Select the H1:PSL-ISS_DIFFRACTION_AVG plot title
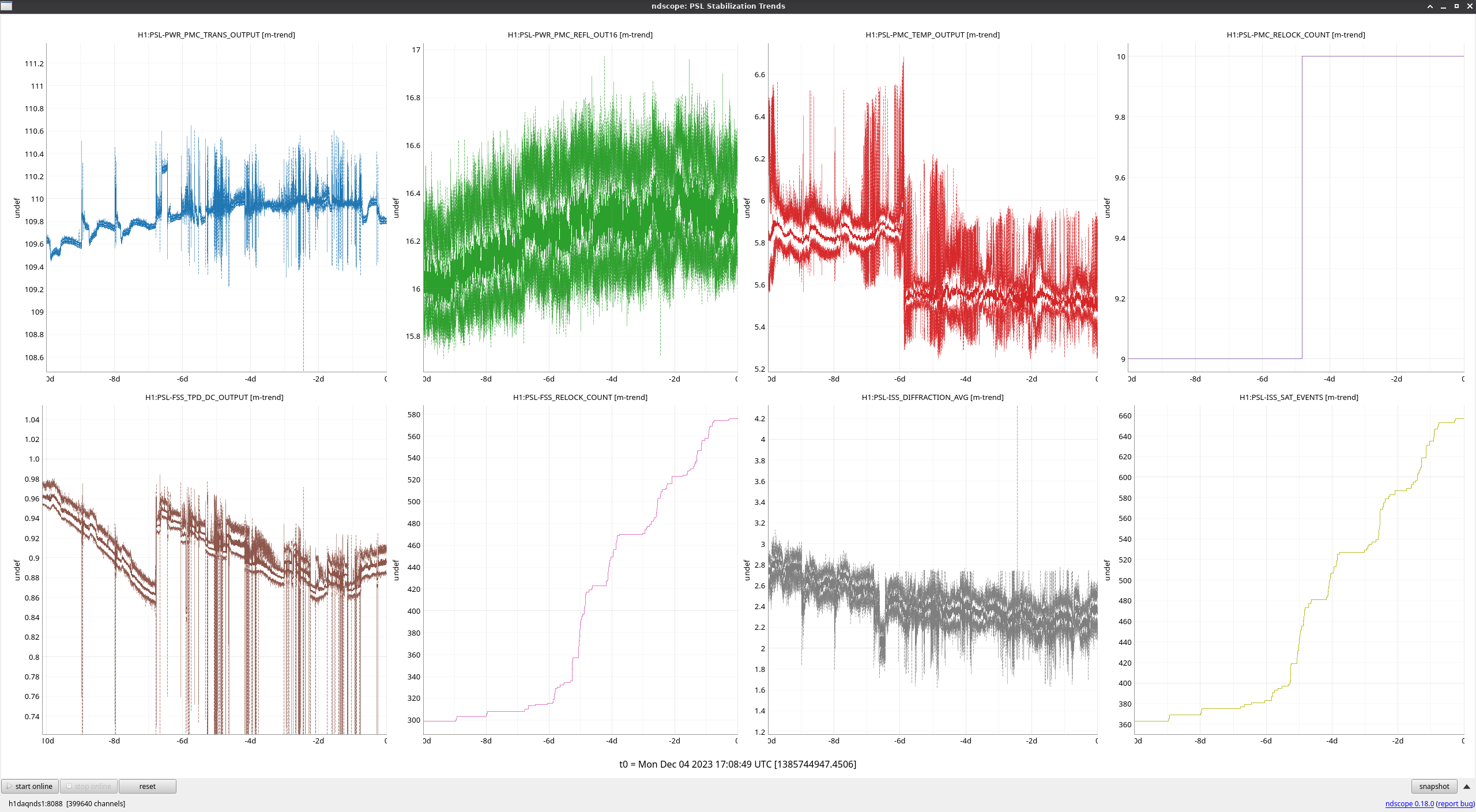The height and width of the screenshot is (812, 1476). click(x=932, y=397)
